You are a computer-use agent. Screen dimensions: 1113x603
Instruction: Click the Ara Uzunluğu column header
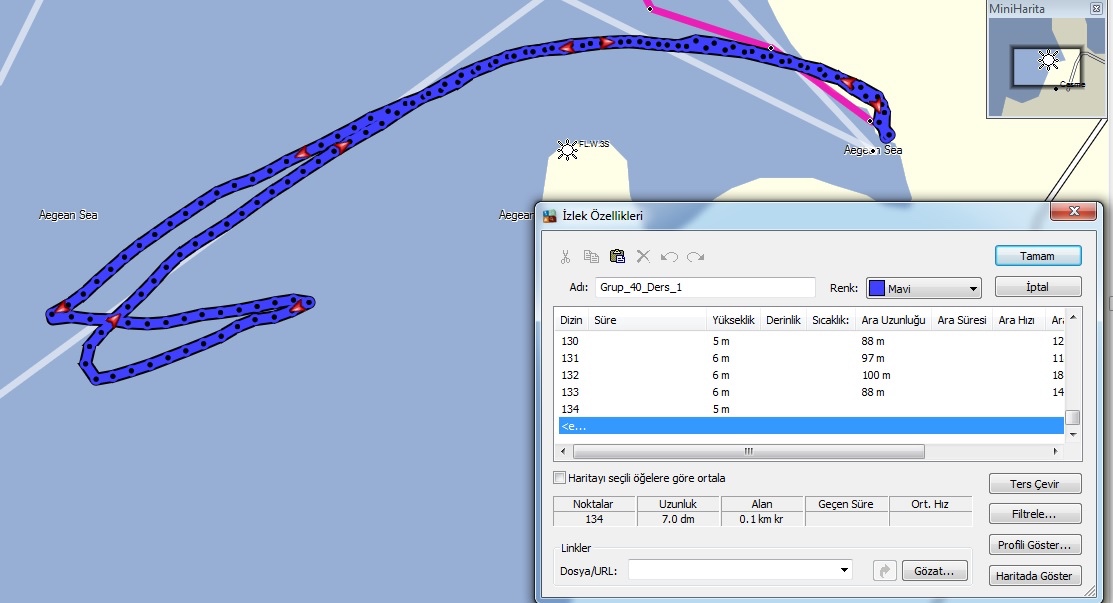(894, 320)
